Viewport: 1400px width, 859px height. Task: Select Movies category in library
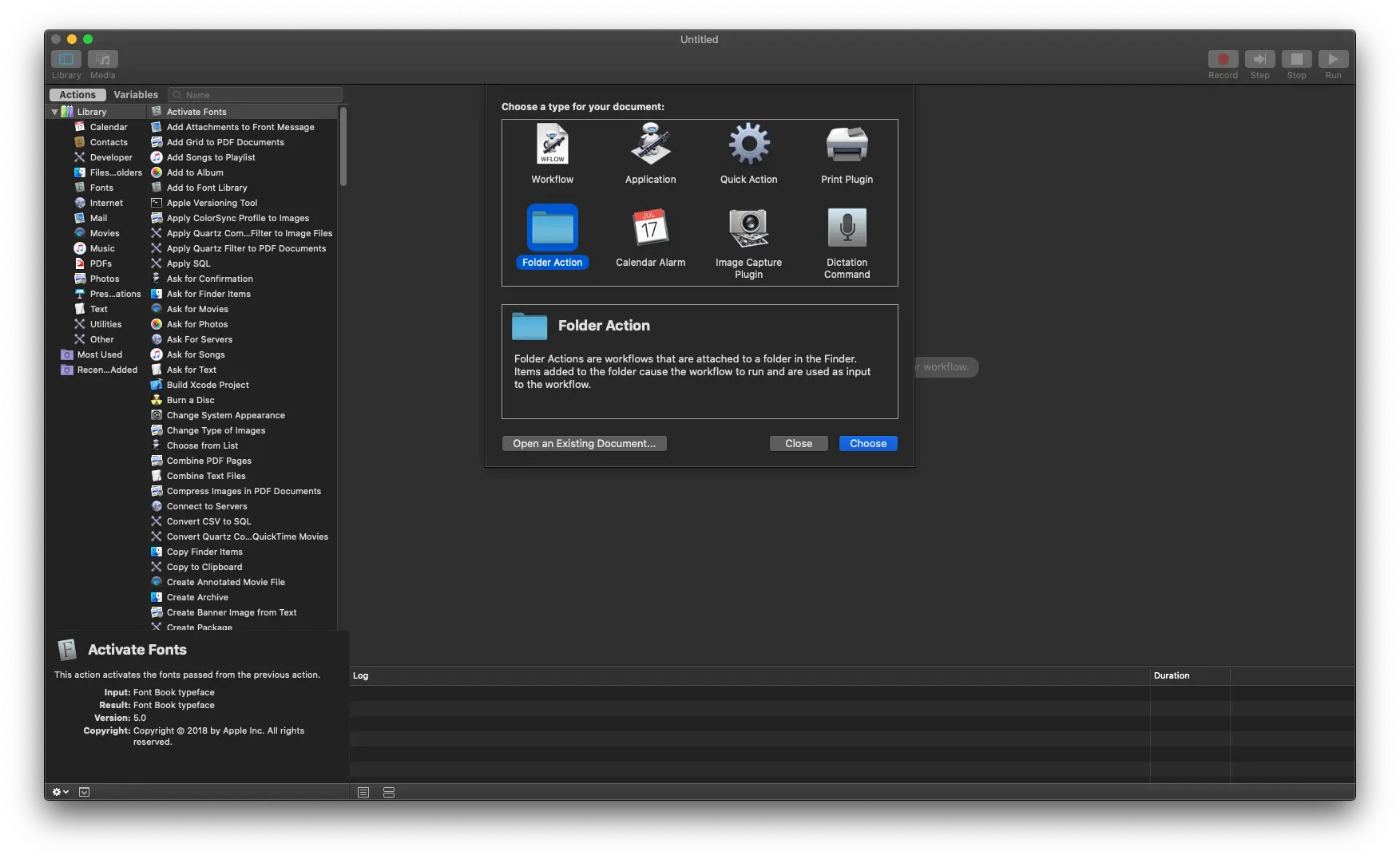tap(97, 233)
